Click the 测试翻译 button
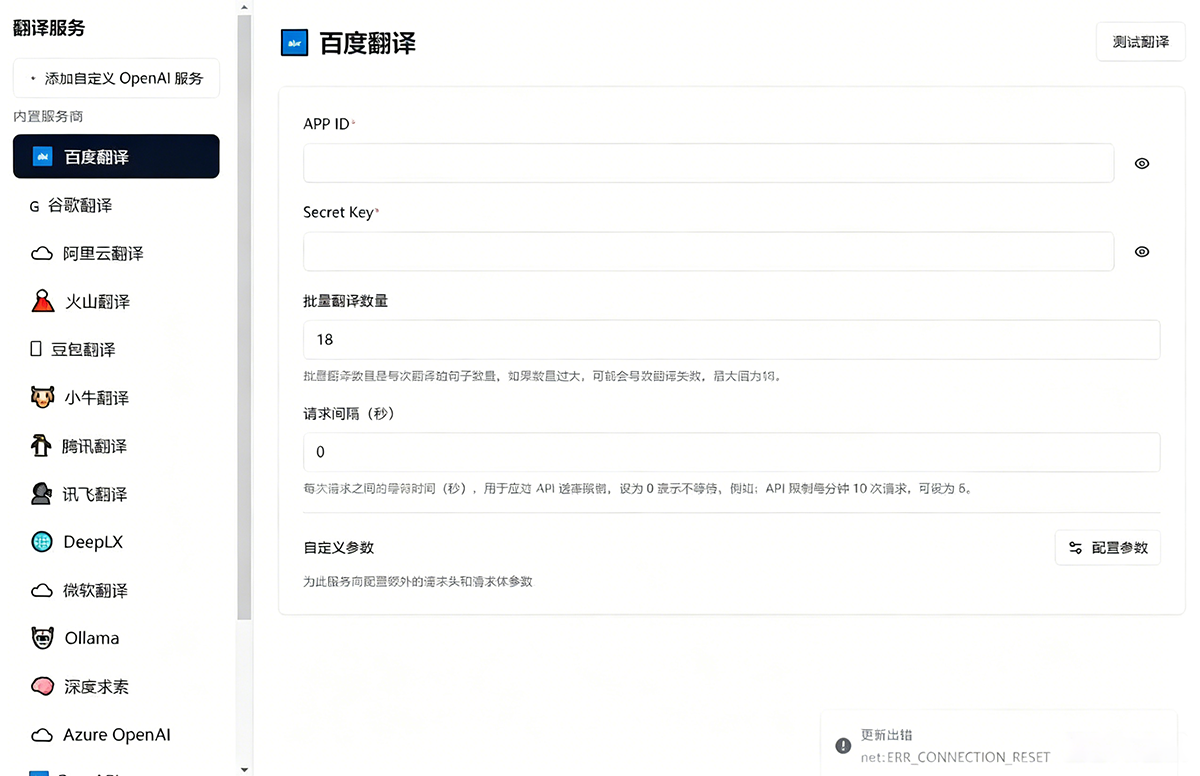Image resolution: width=1200 pixels, height=776 pixels. (1141, 42)
